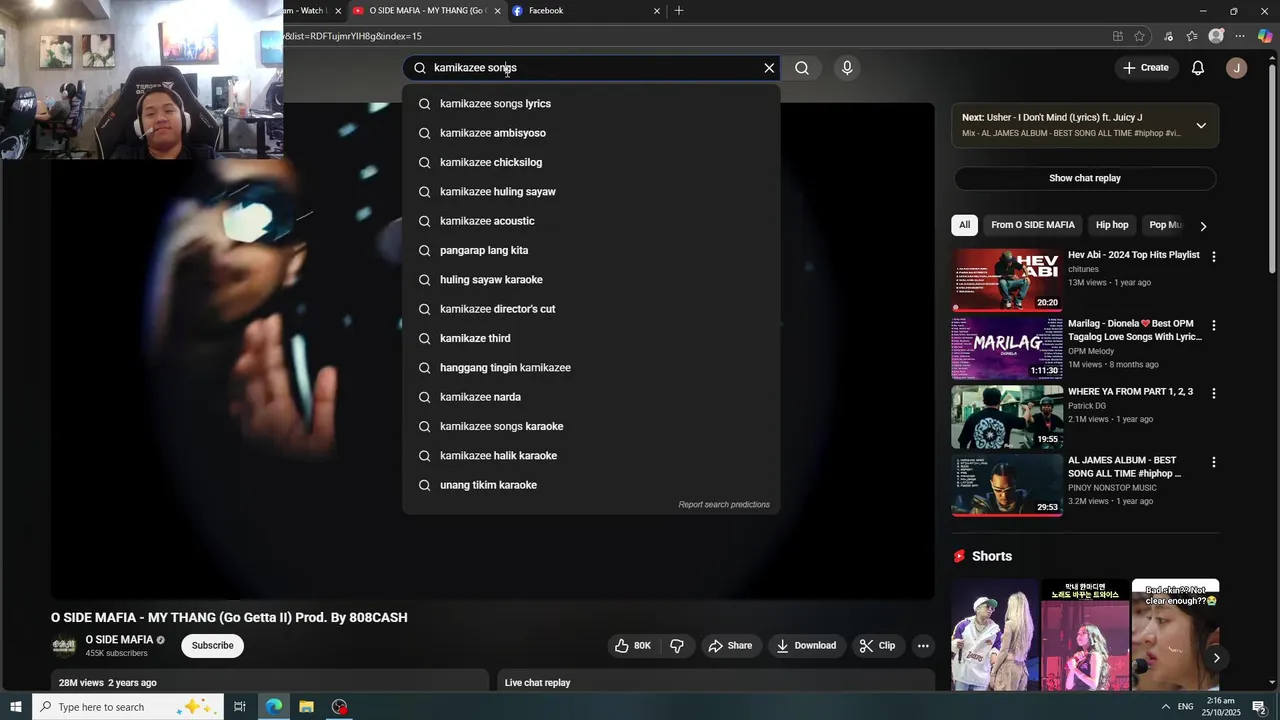The height and width of the screenshot is (720, 1280).
Task: Subscribe to O SIDE MAFIA channel
Action: (x=212, y=646)
